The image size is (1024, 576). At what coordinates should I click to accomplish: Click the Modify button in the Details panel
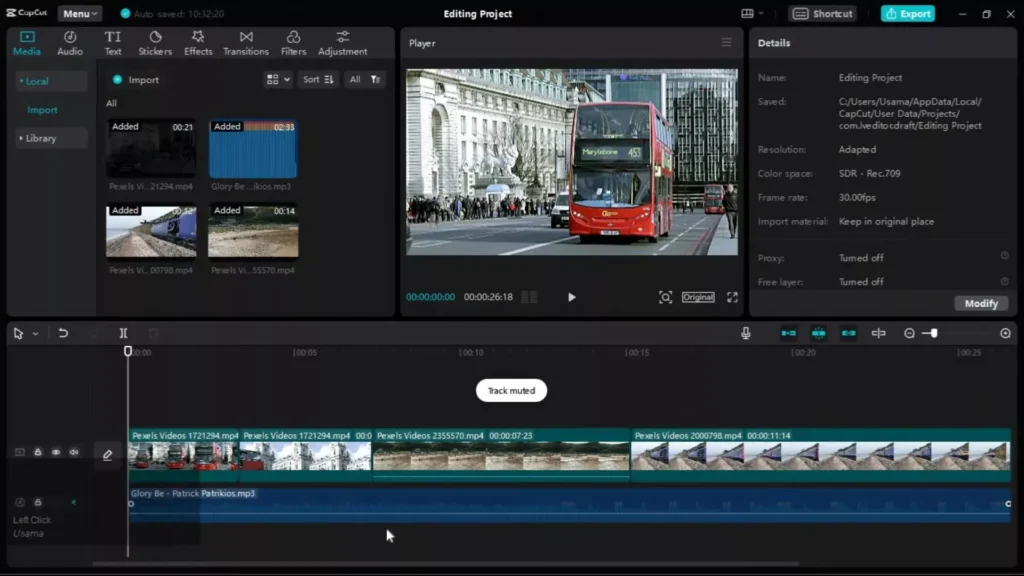click(x=980, y=303)
